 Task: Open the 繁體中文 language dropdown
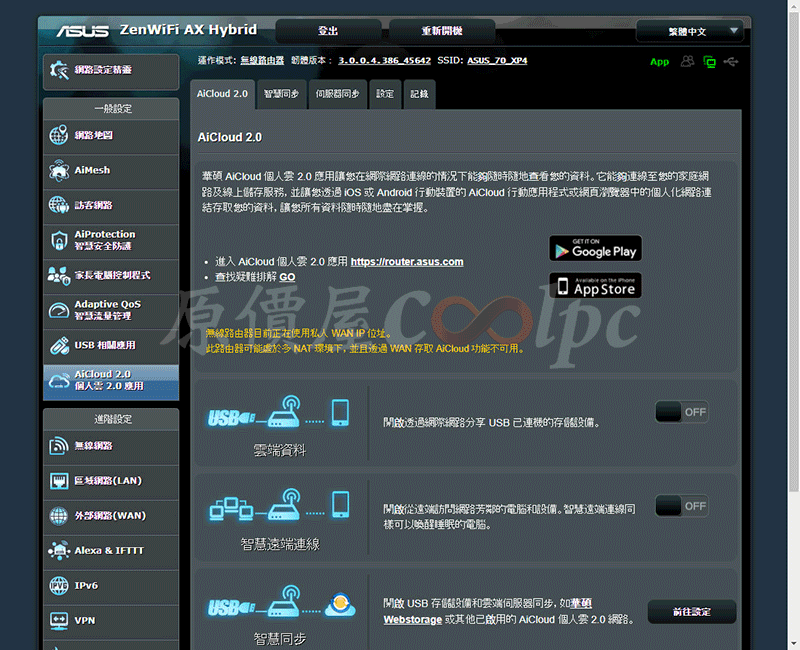(x=690, y=32)
